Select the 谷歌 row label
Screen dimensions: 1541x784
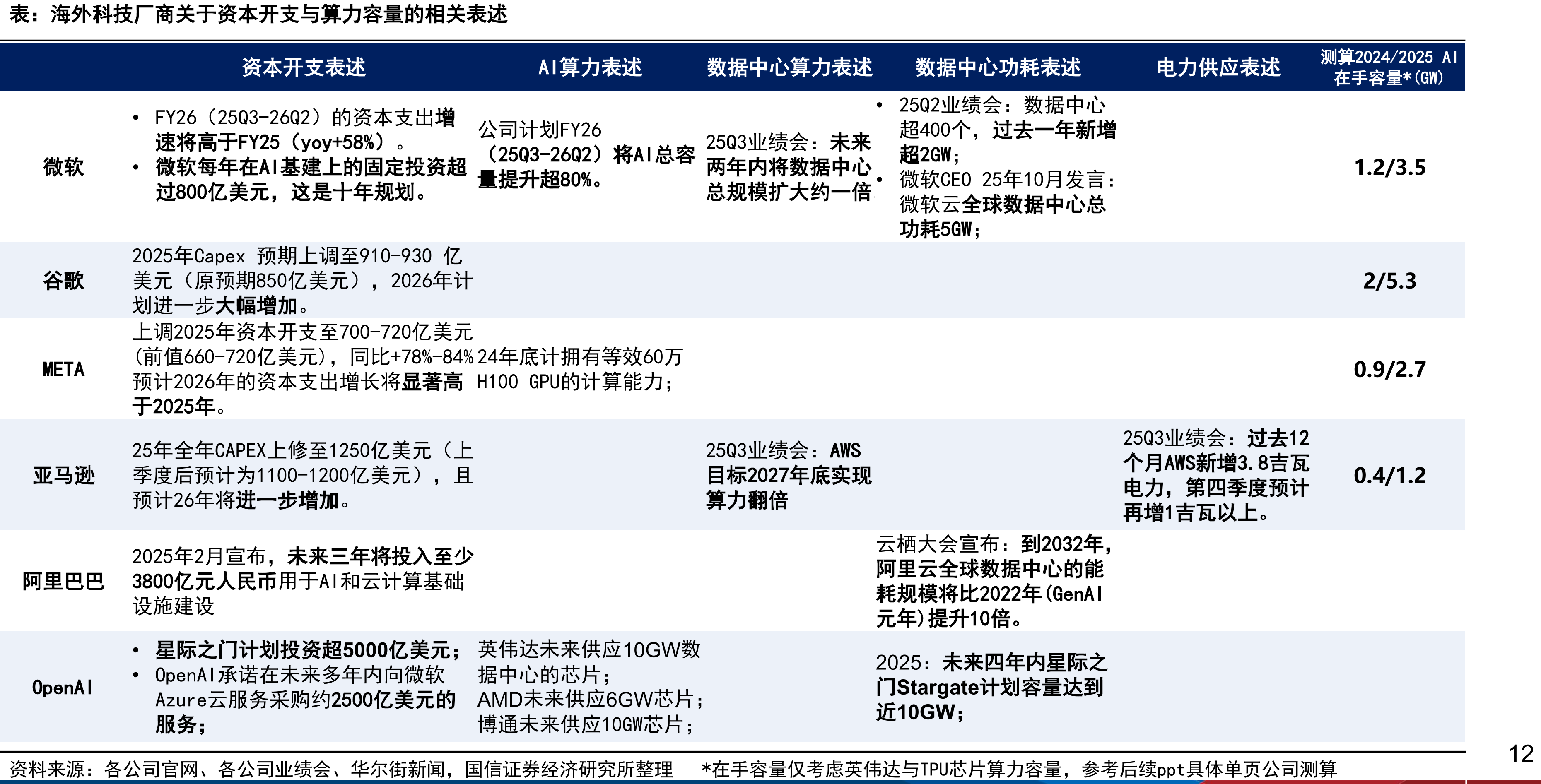[63, 281]
